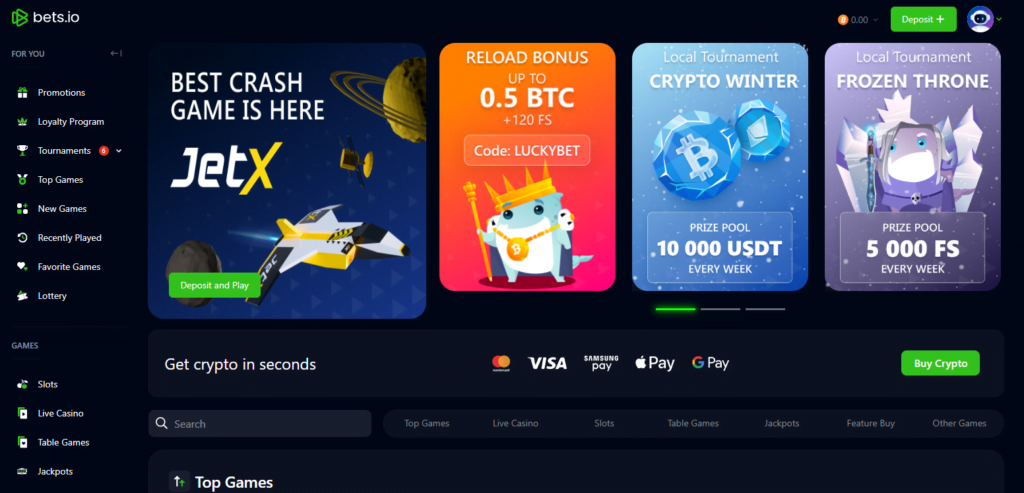Image resolution: width=1024 pixels, height=493 pixels.
Task: Open Top Games via the medal icon
Action: pyautogui.click(x=22, y=180)
